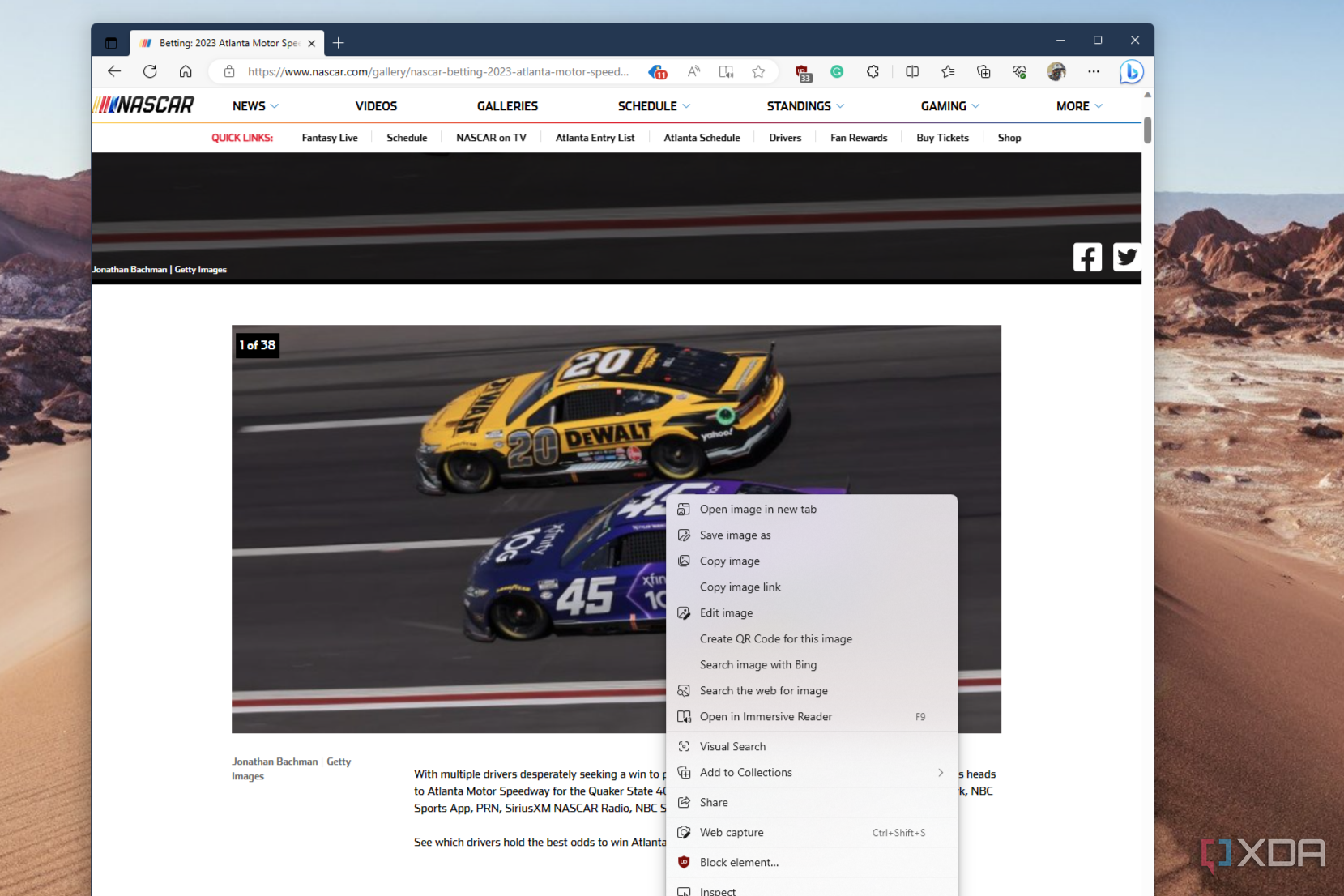This screenshot has height=896, width=1344.
Task: Share gallery on Twitter icon
Action: coord(1127,257)
